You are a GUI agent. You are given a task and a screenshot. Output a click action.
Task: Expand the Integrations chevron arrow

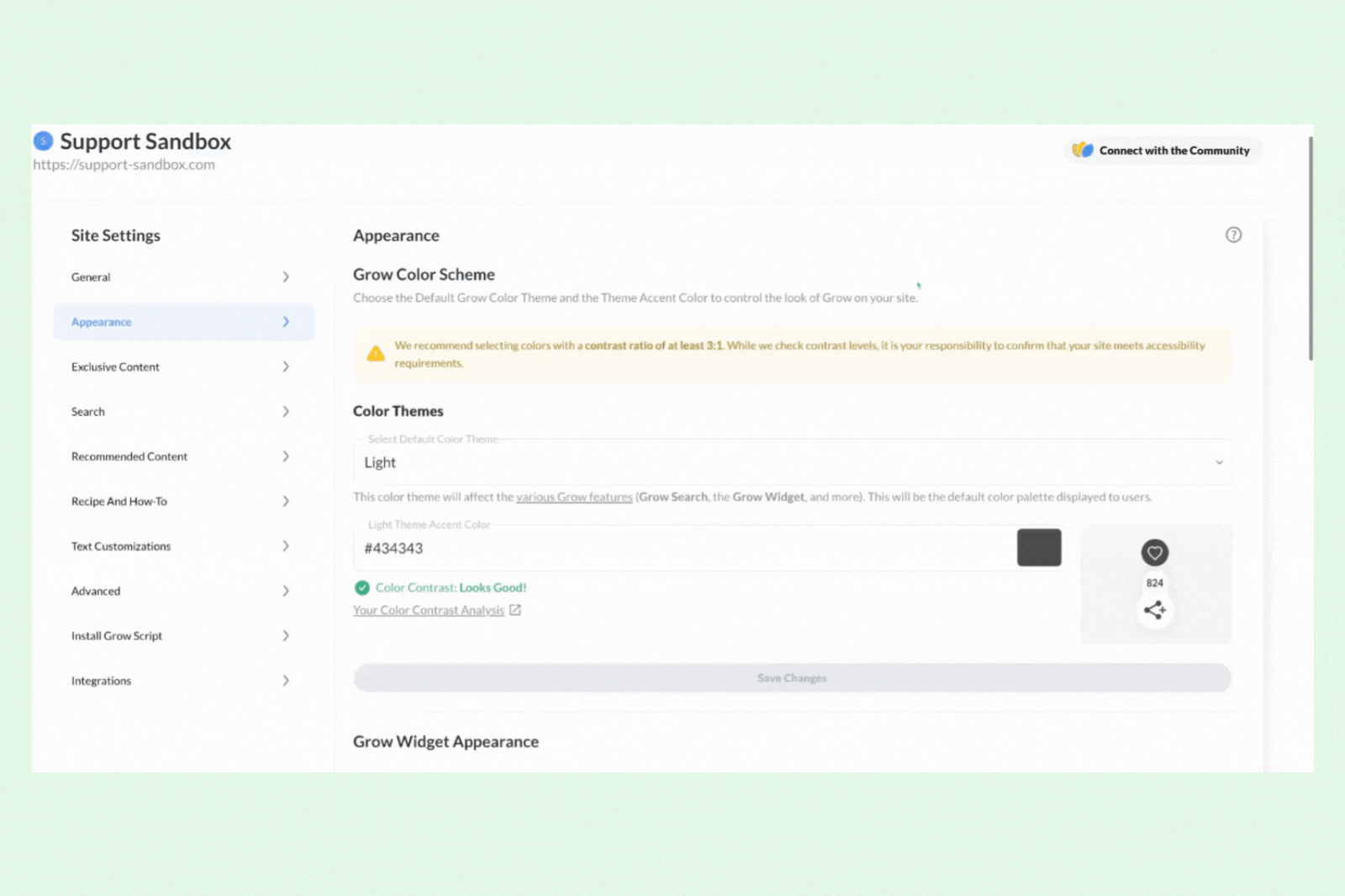coord(286,681)
